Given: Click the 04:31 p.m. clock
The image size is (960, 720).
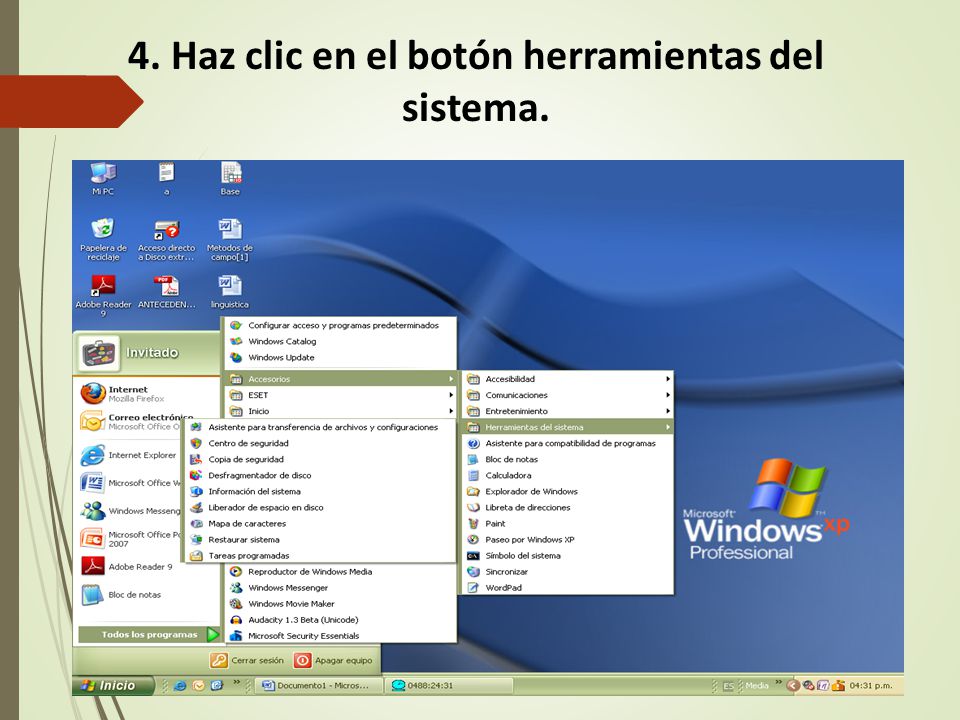Looking at the screenshot, I should click(x=871, y=686).
